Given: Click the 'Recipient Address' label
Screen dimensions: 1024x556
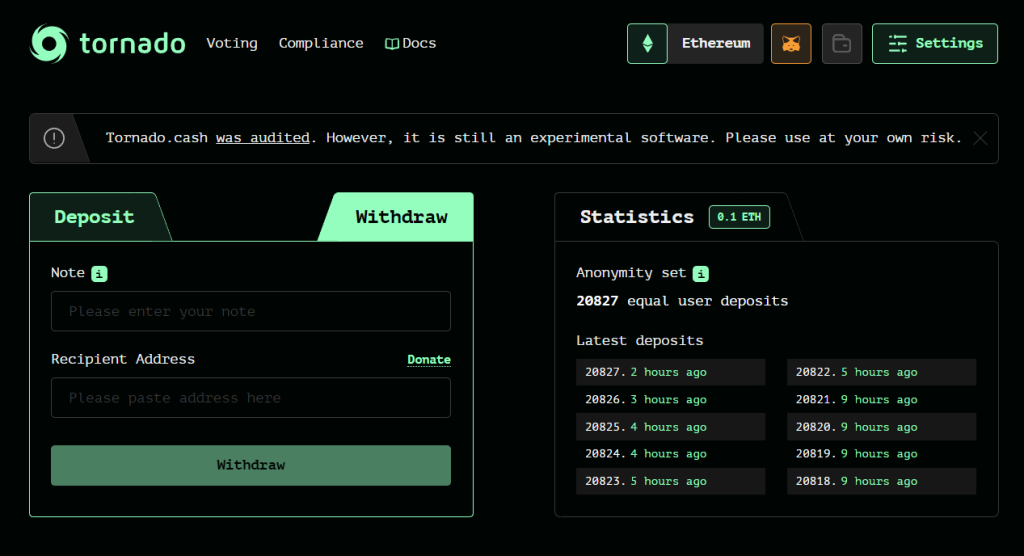Looking at the screenshot, I should [123, 359].
